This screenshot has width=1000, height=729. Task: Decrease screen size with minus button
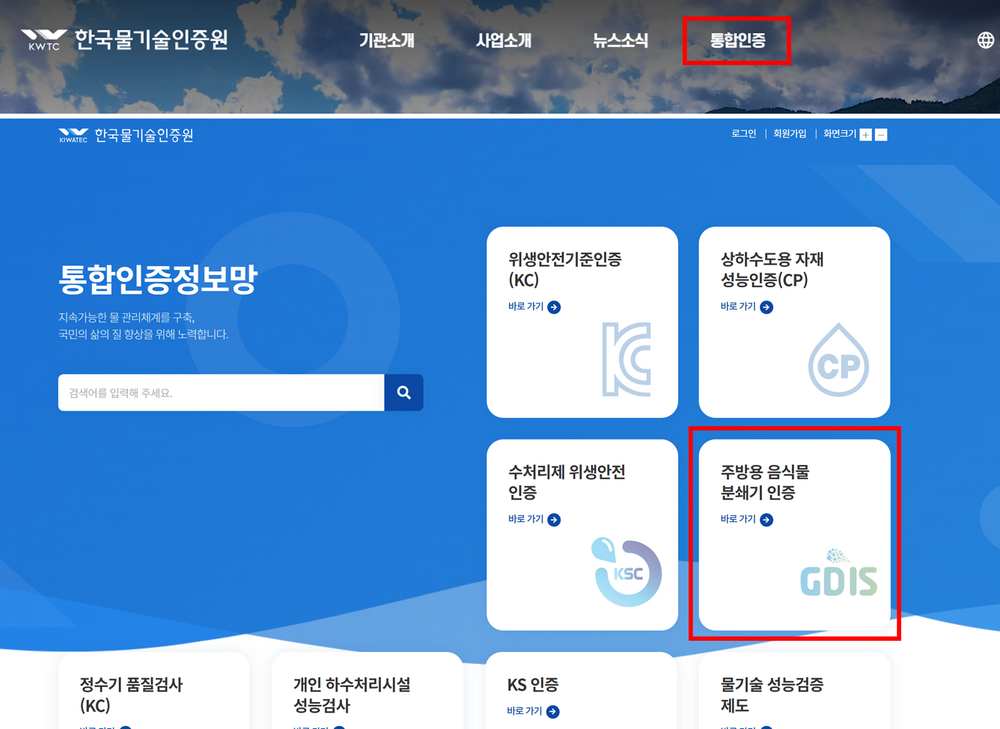coord(881,135)
